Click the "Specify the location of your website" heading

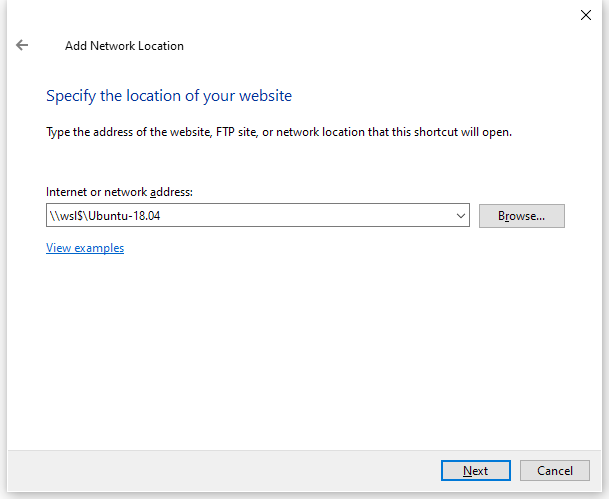pyautogui.click(x=169, y=96)
